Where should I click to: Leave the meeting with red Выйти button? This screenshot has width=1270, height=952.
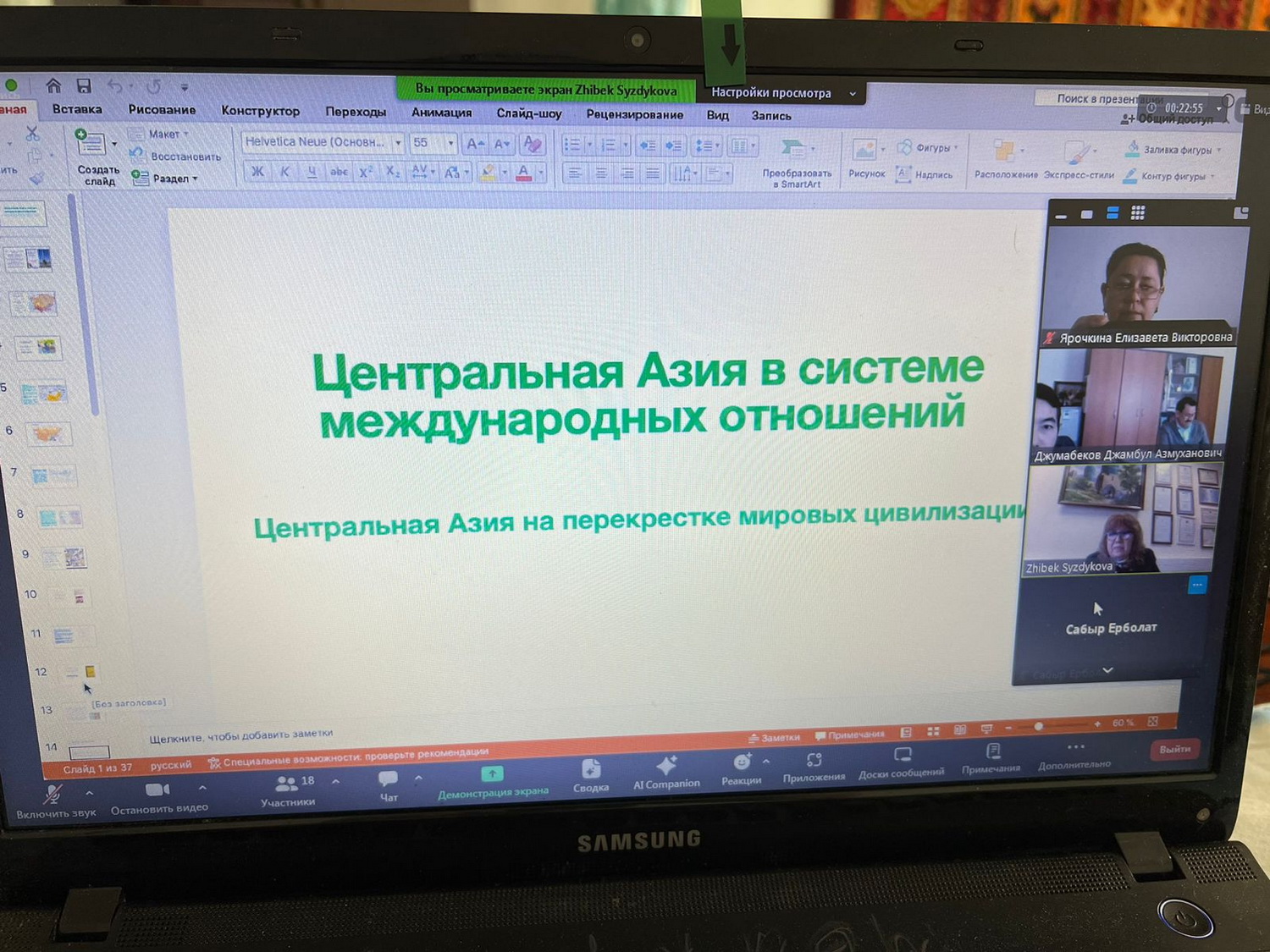coord(1174,749)
